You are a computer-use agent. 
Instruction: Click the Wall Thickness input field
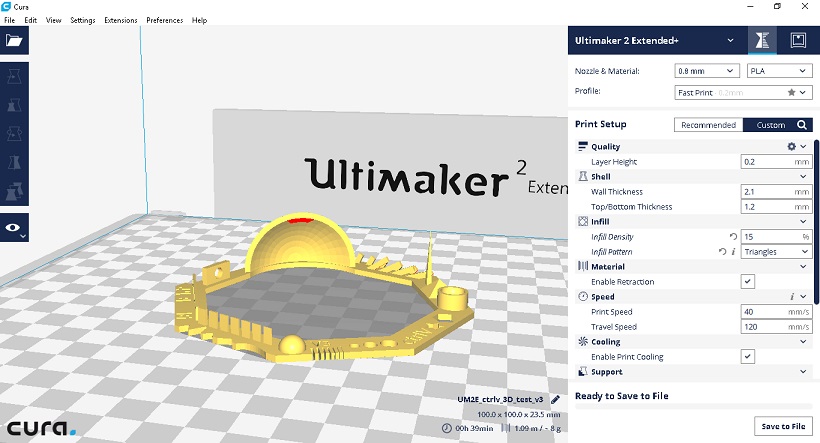tap(777, 191)
